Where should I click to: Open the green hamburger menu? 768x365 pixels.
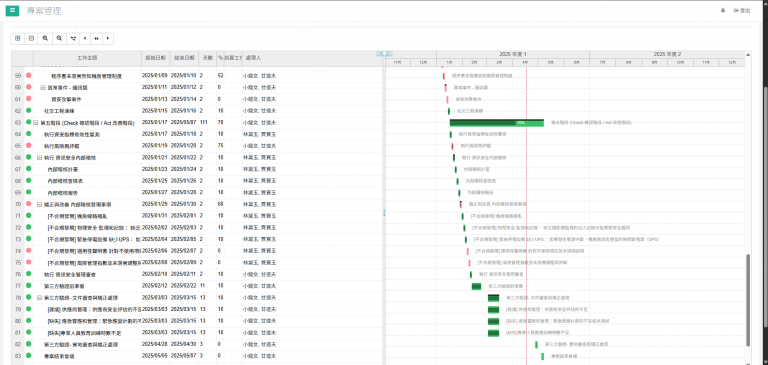click(x=12, y=11)
